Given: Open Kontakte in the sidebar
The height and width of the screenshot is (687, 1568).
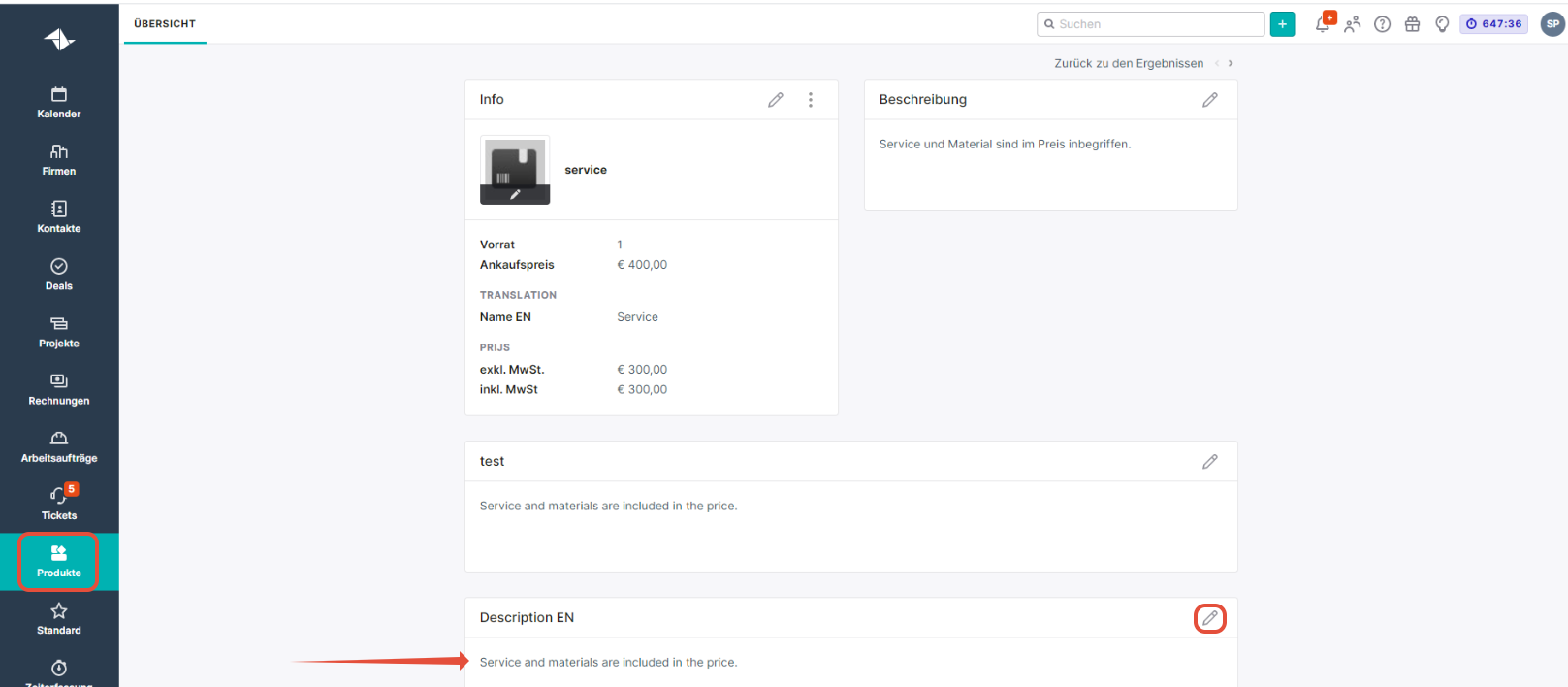Looking at the screenshot, I should (59, 216).
